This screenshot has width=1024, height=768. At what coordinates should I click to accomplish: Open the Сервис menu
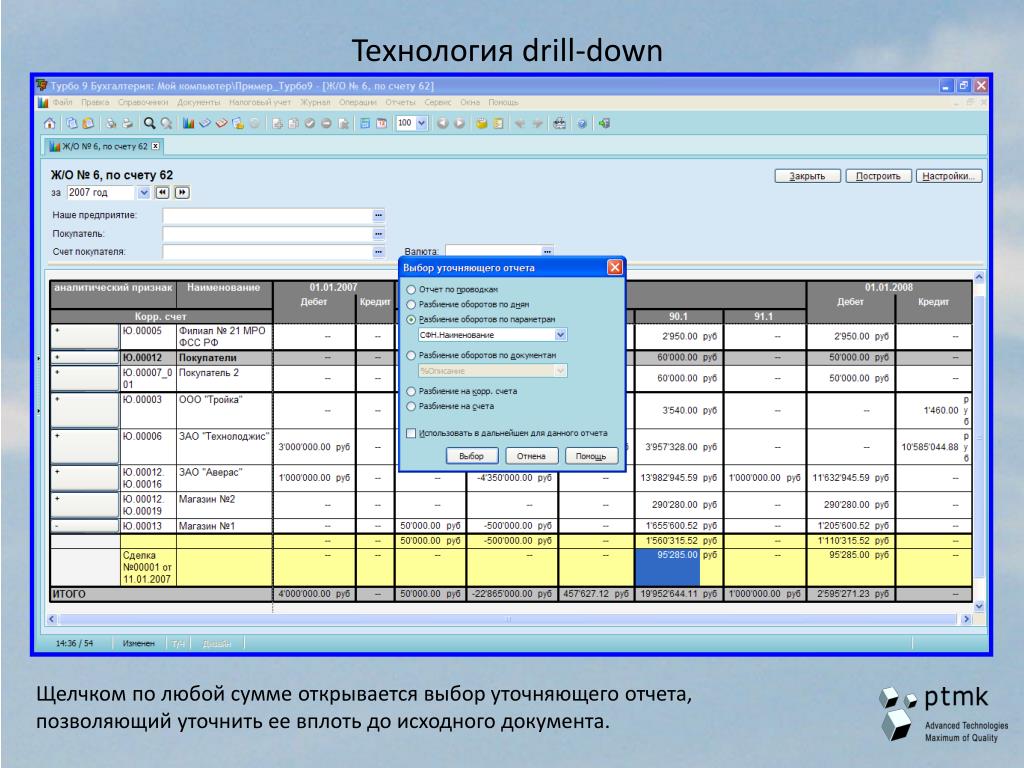(438, 103)
